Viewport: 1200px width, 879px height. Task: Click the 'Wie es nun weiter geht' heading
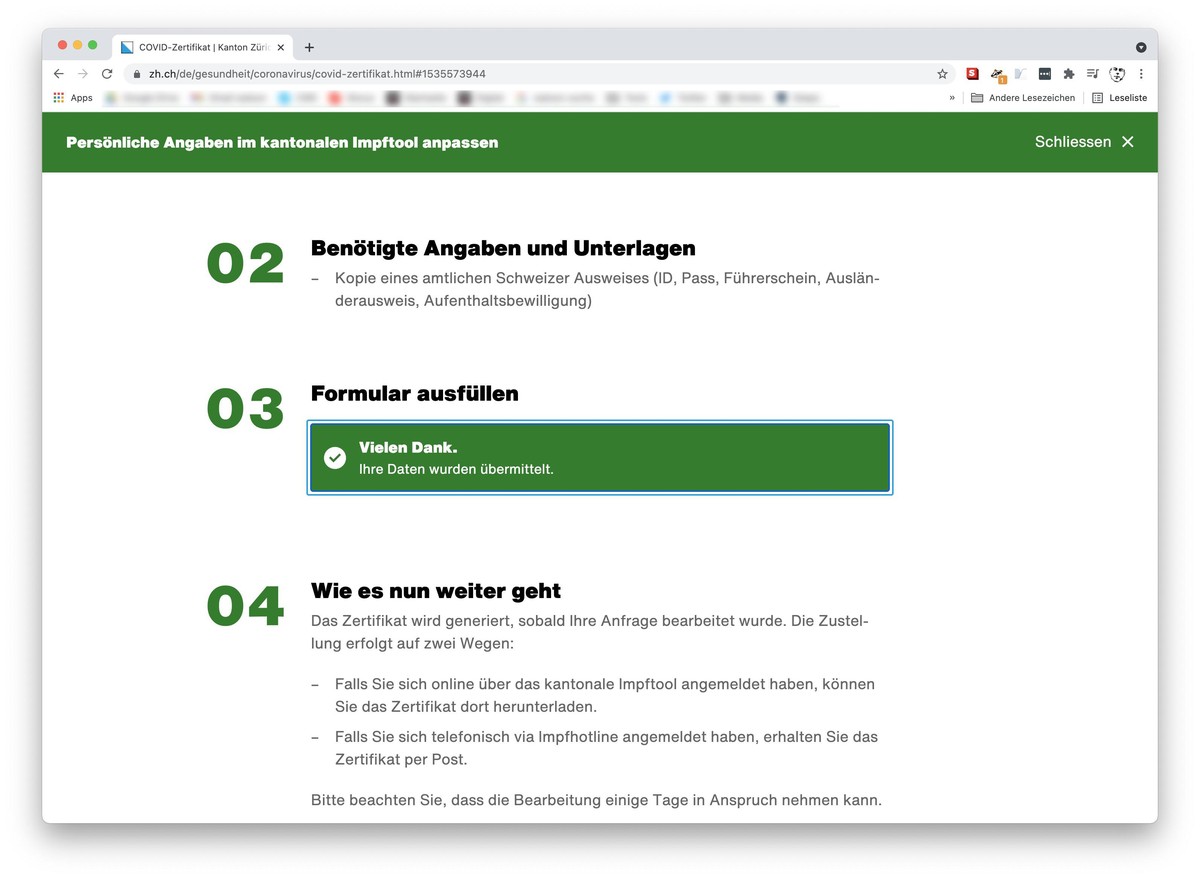click(436, 591)
